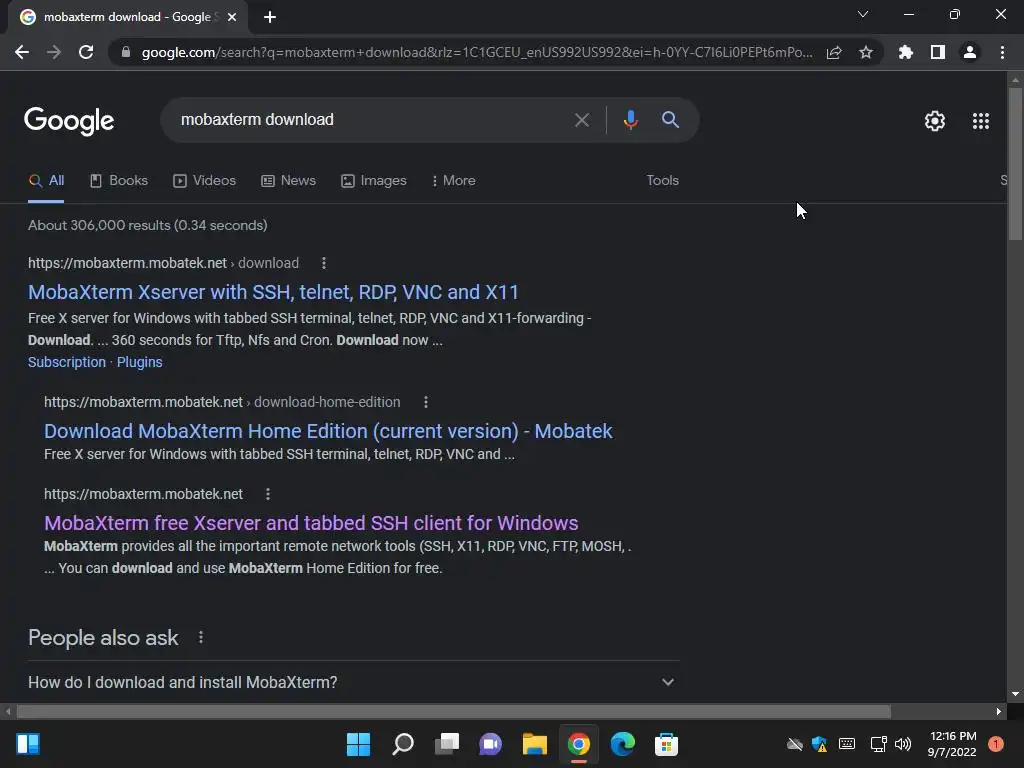Open Windows Widgets from taskbar
The height and width of the screenshot is (768, 1024).
pyautogui.click(x=28, y=744)
